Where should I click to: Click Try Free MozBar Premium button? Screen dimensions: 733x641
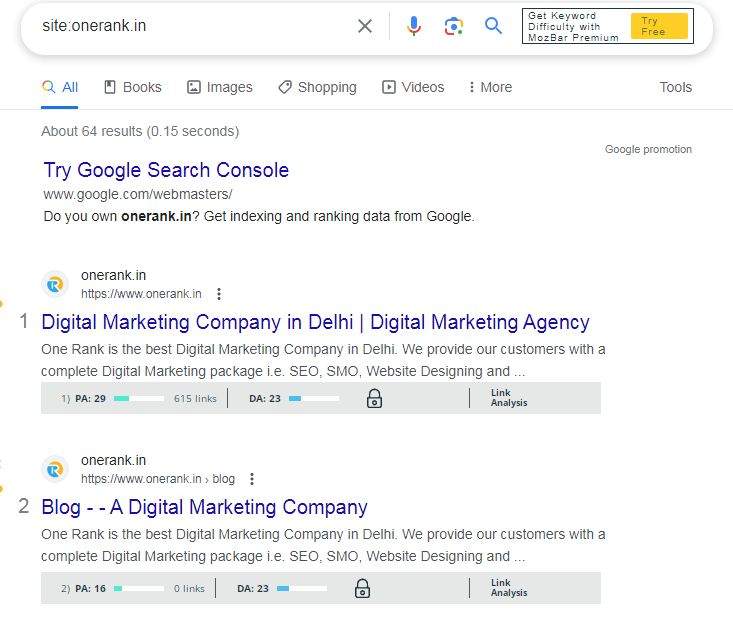(659, 26)
